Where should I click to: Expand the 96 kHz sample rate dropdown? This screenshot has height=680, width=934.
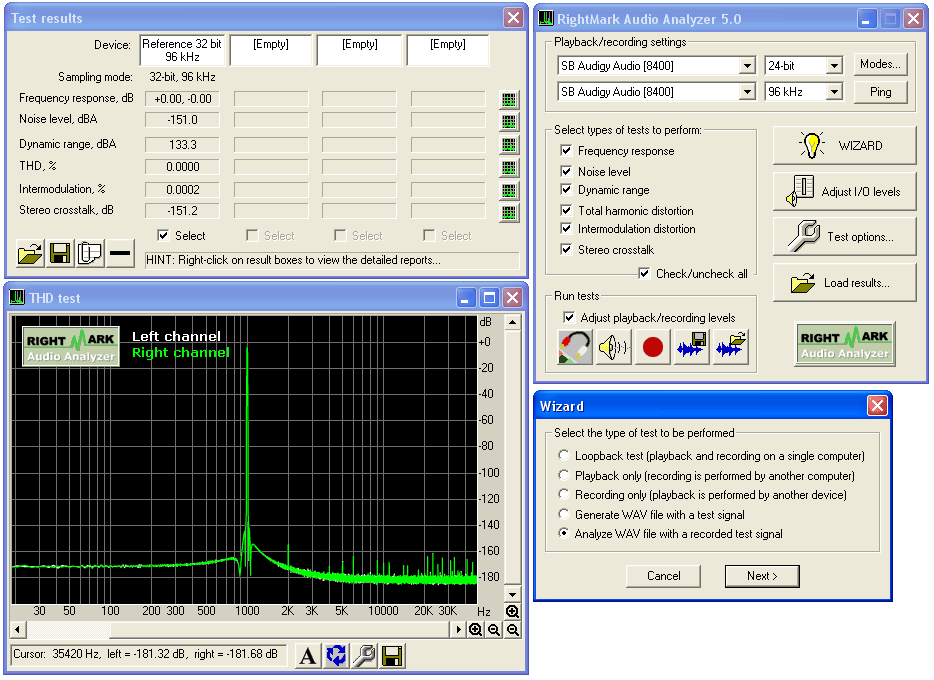pos(835,92)
